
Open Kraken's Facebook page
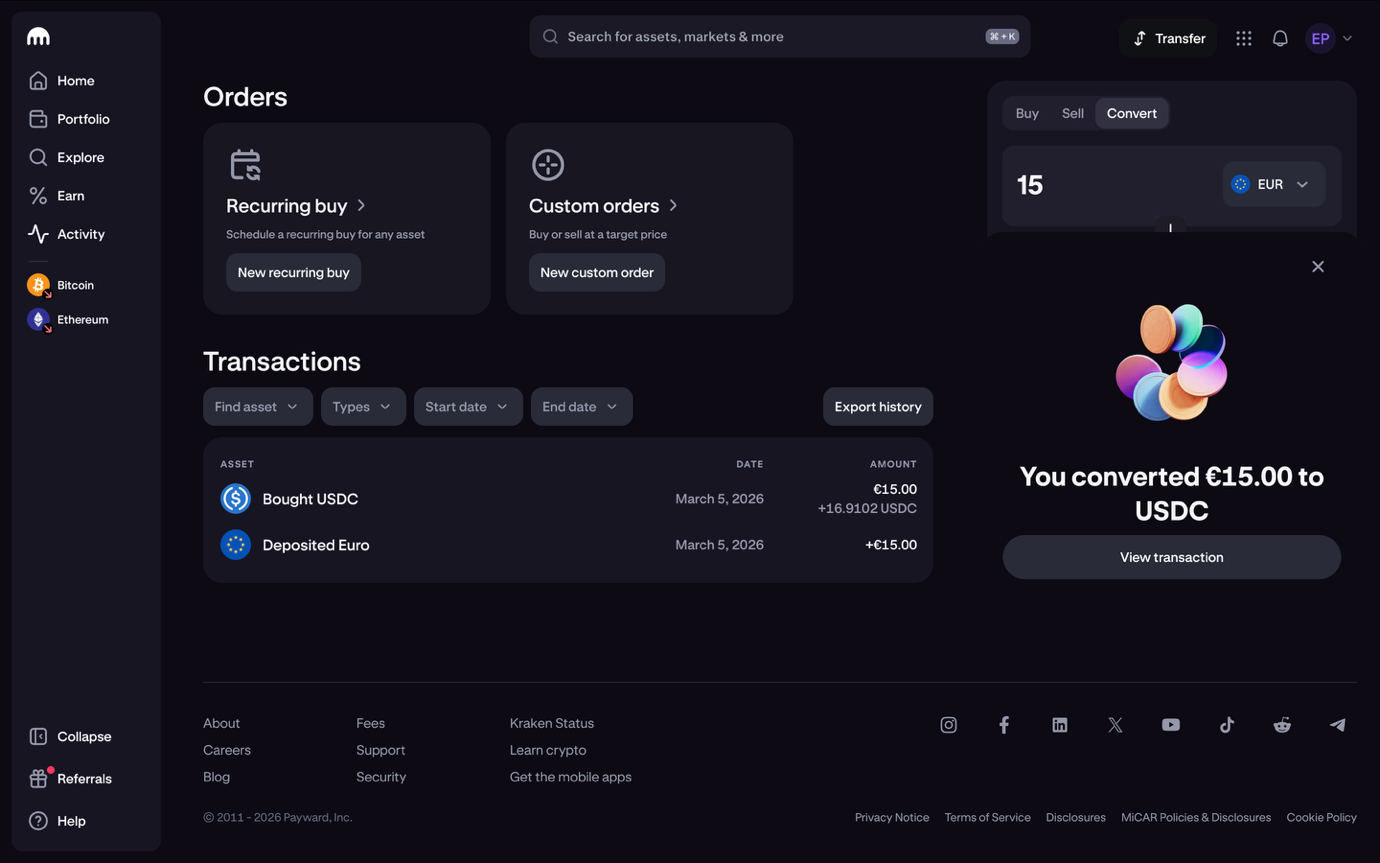(x=1004, y=725)
